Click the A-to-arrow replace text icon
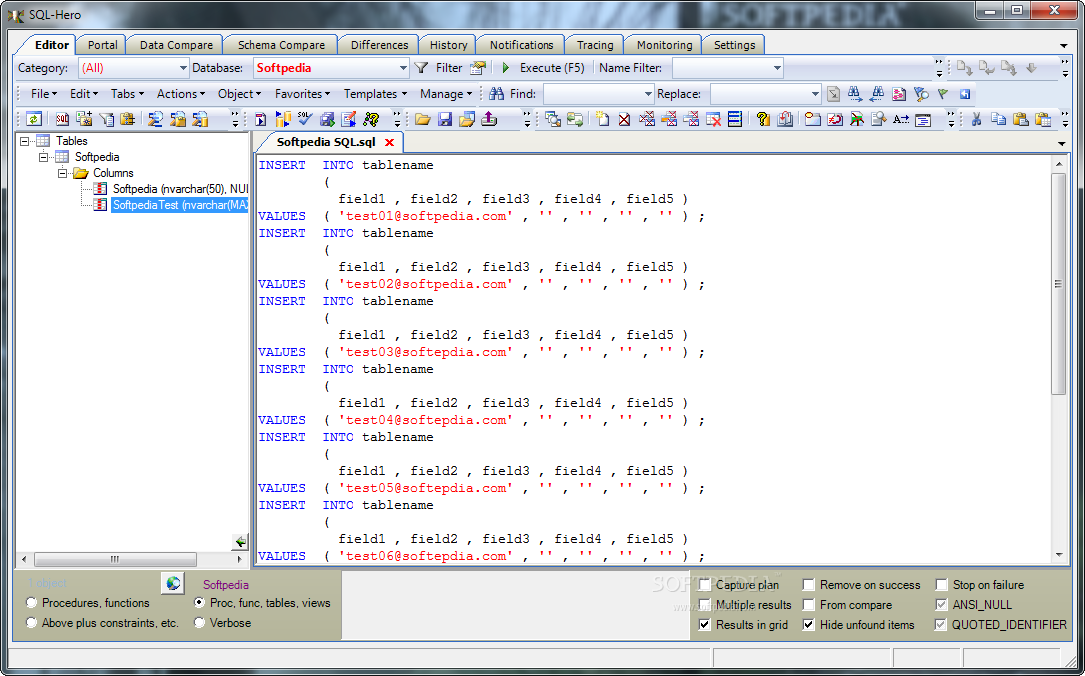This screenshot has width=1085, height=676. click(x=900, y=119)
